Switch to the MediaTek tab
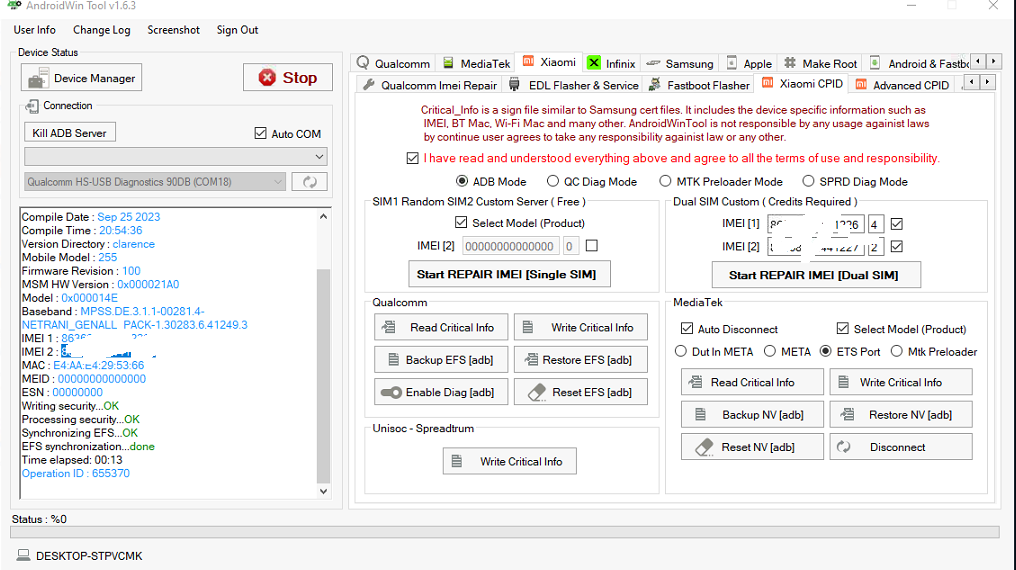The width and height of the screenshot is (1016, 570). (x=476, y=63)
